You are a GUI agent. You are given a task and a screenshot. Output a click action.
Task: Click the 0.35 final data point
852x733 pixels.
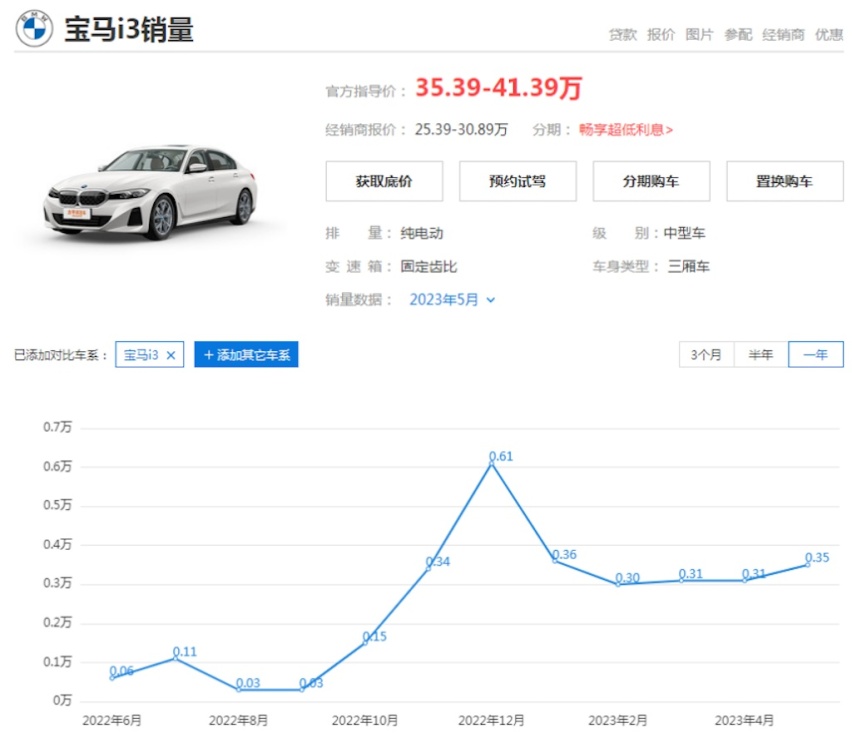pos(807,565)
